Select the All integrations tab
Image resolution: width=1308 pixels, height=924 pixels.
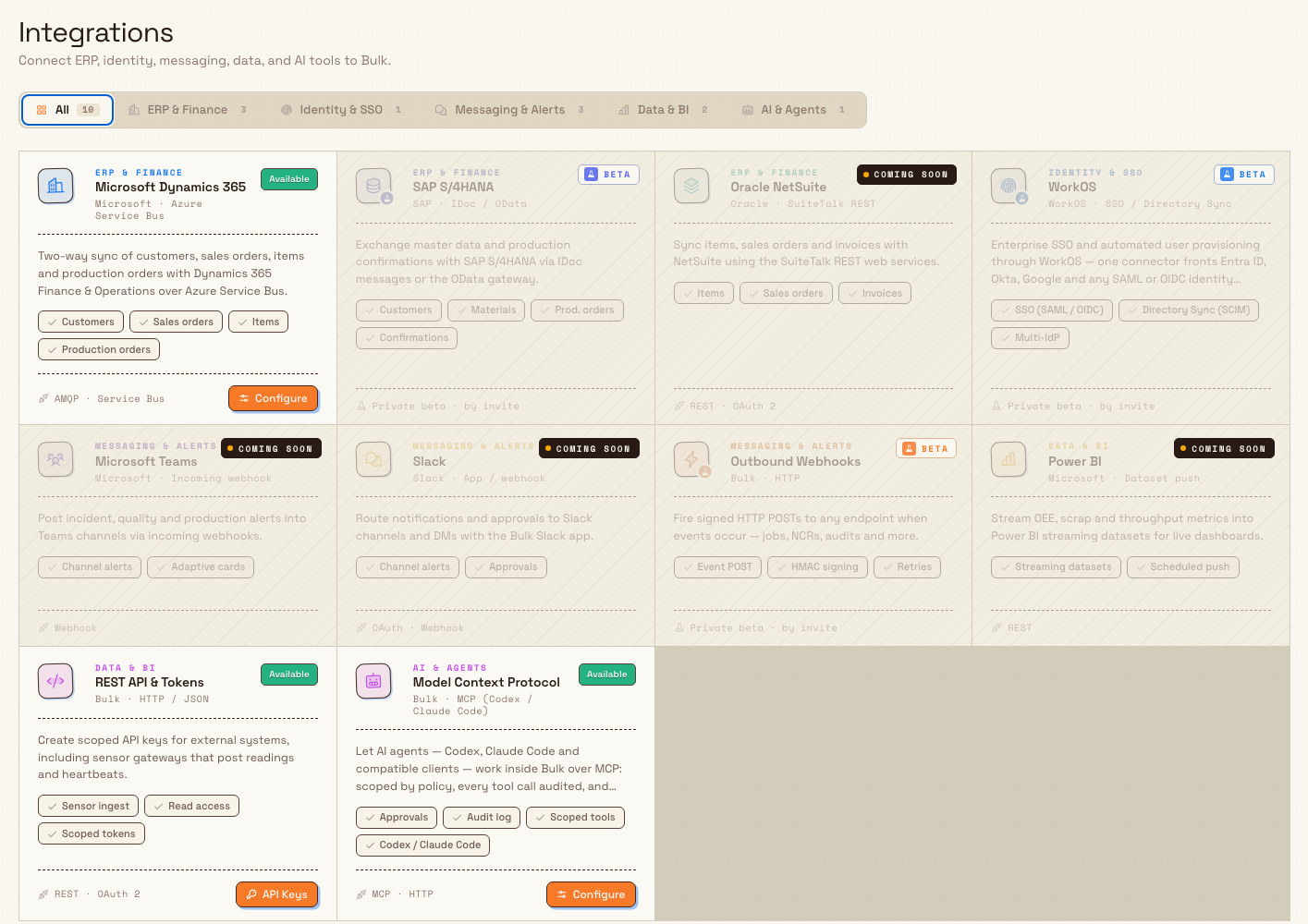pos(67,110)
